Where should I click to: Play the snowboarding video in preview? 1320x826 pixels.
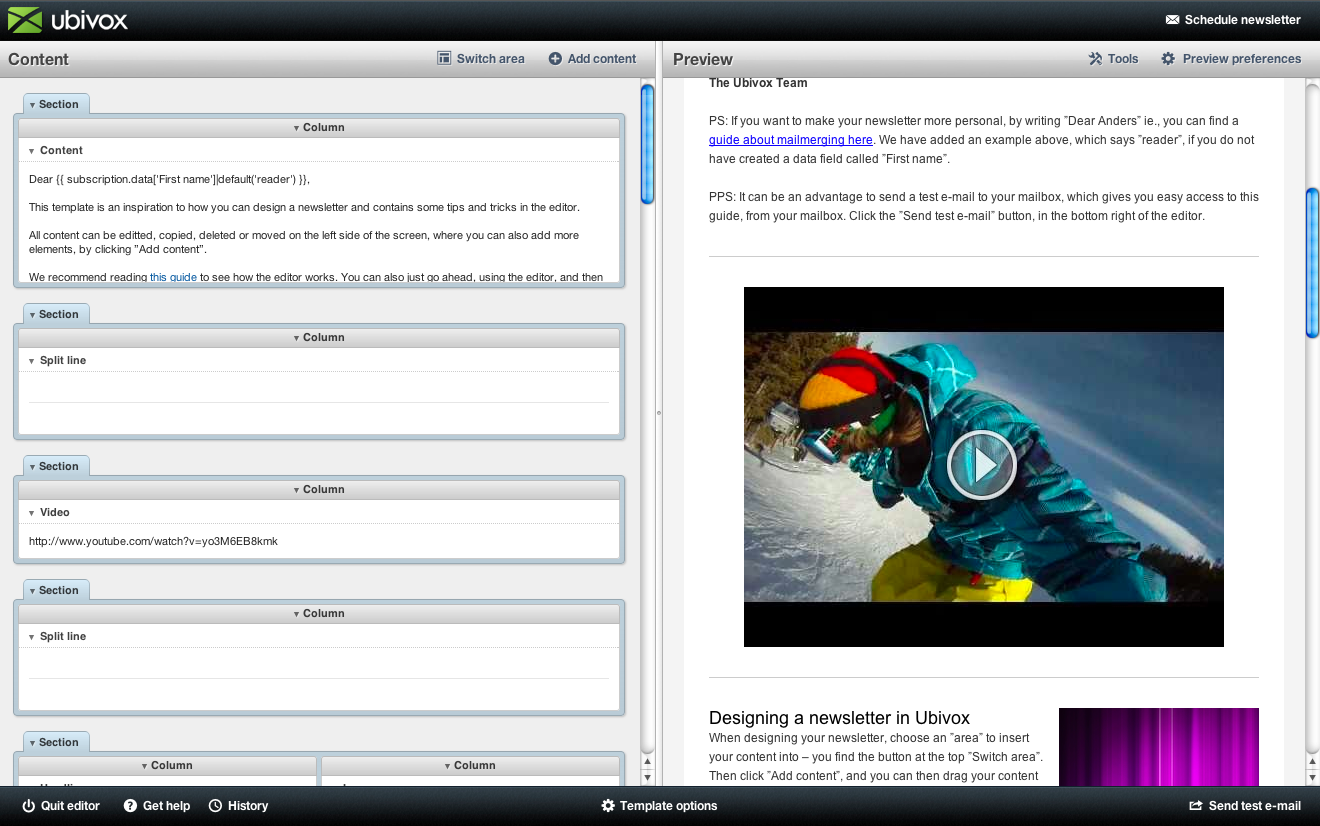(x=982, y=465)
